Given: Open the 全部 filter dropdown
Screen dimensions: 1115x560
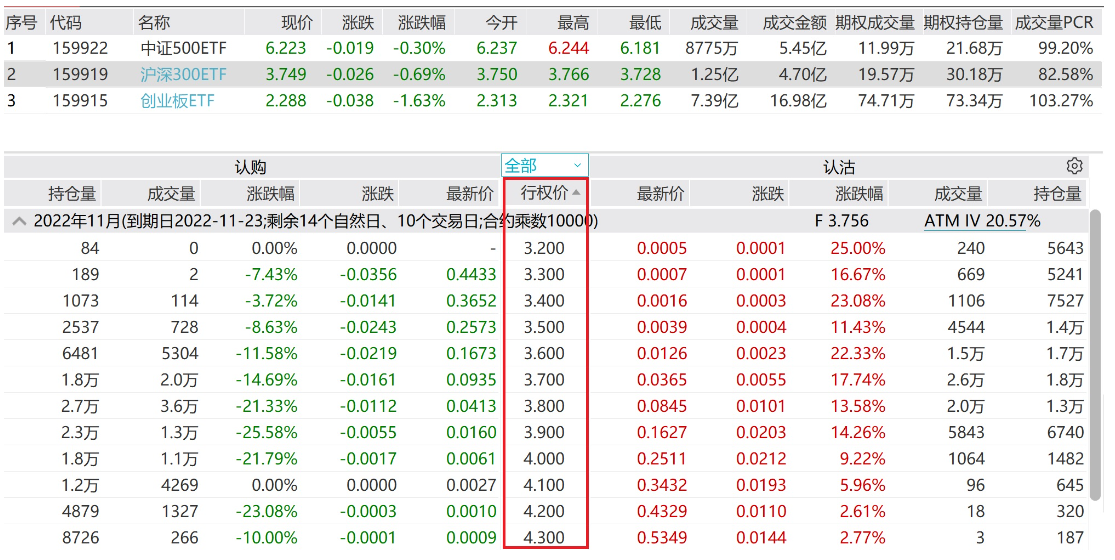Looking at the screenshot, I should click(544, 166).
